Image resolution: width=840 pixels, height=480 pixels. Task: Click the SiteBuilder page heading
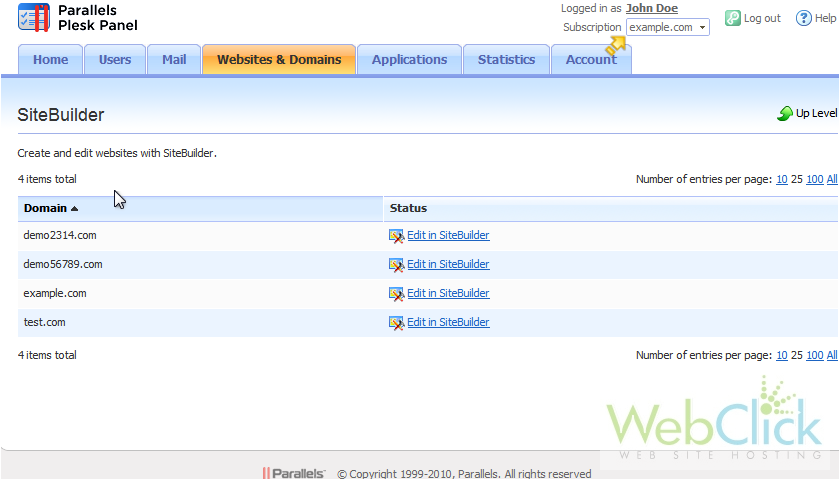pos(61,115)
